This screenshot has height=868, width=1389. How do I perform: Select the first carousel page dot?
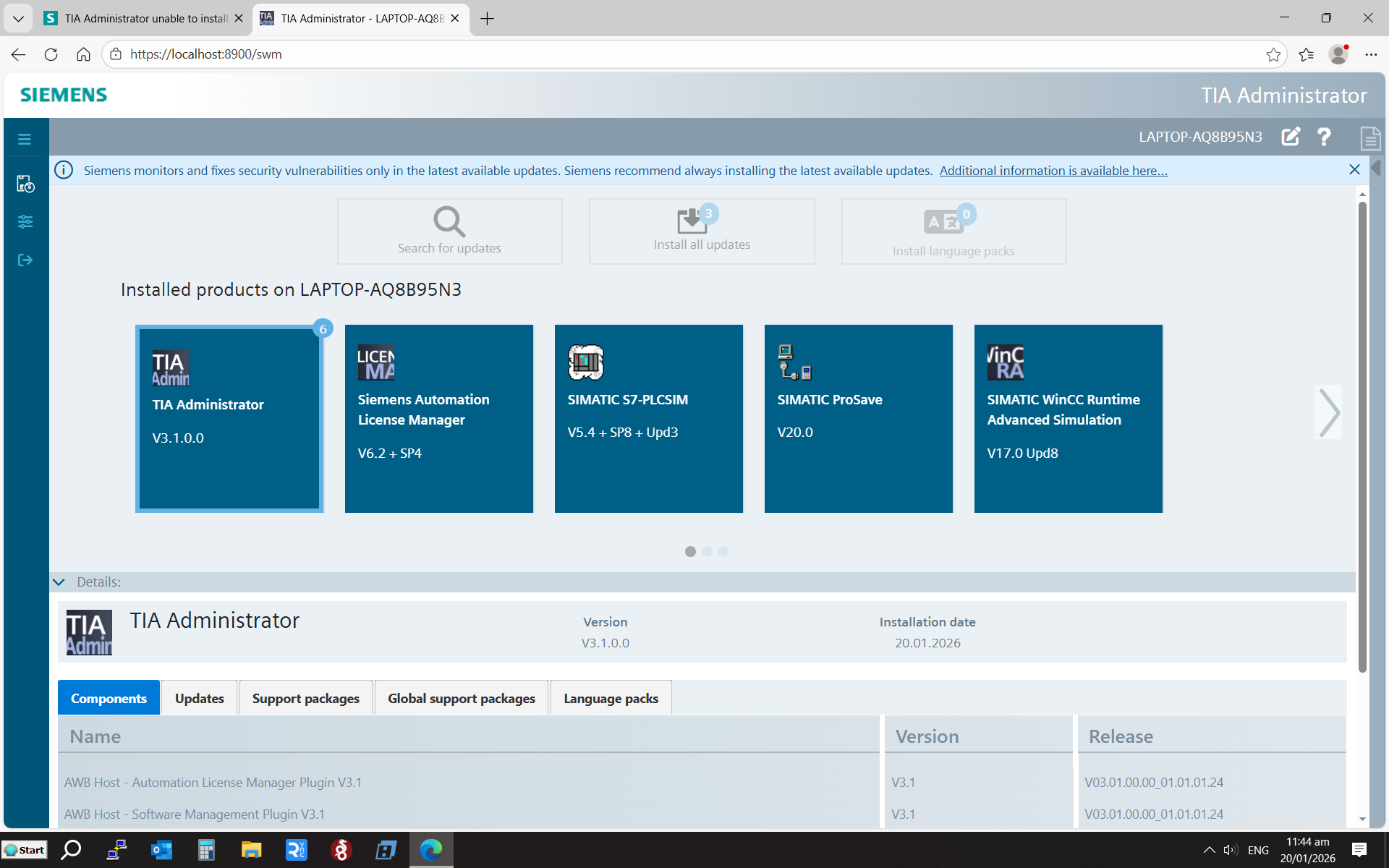pyautogui.click(x=690, y=551)
